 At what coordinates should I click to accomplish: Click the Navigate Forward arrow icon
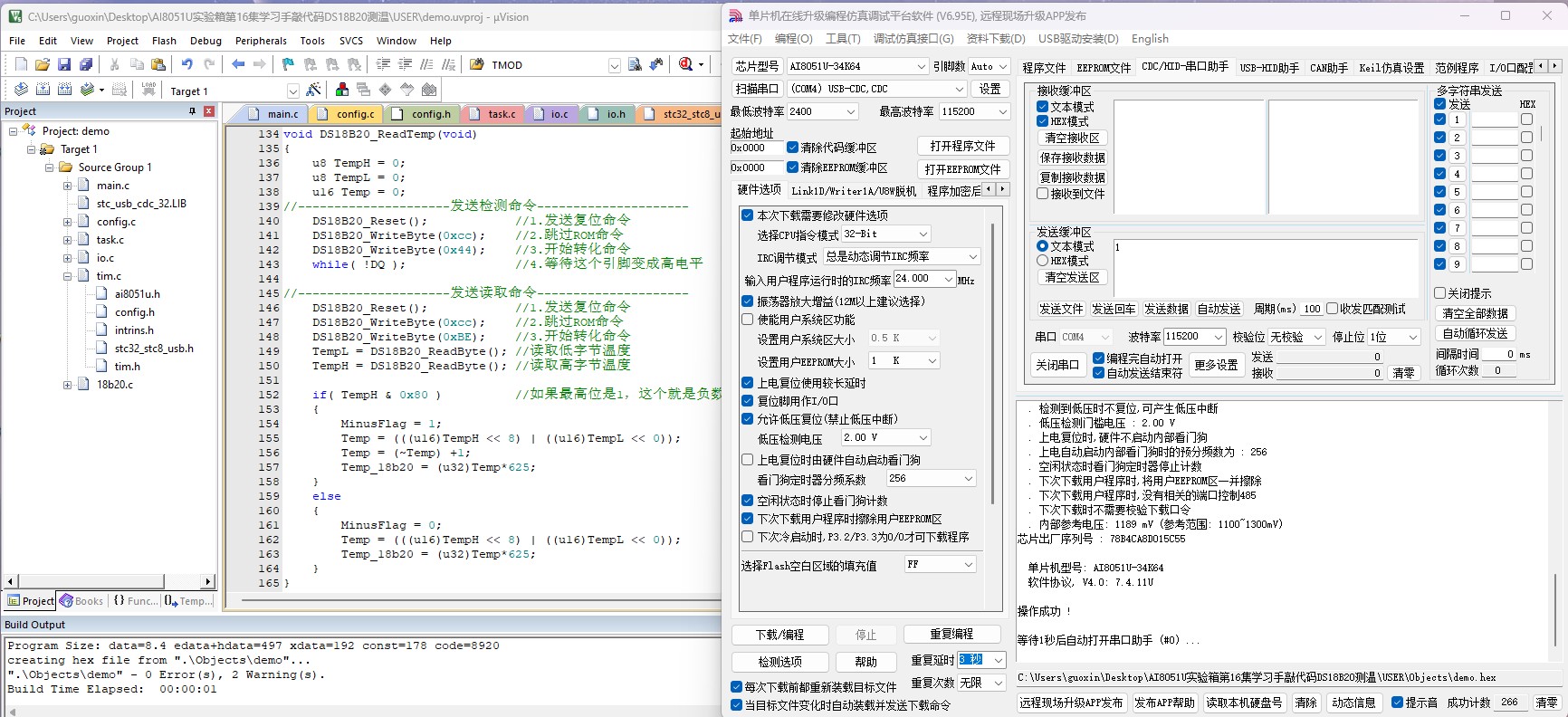(x=260, y=64)
